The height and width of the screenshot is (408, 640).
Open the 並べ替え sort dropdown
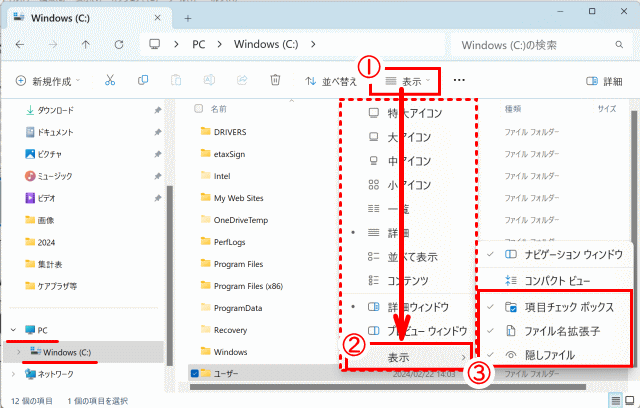coord(331,81)
